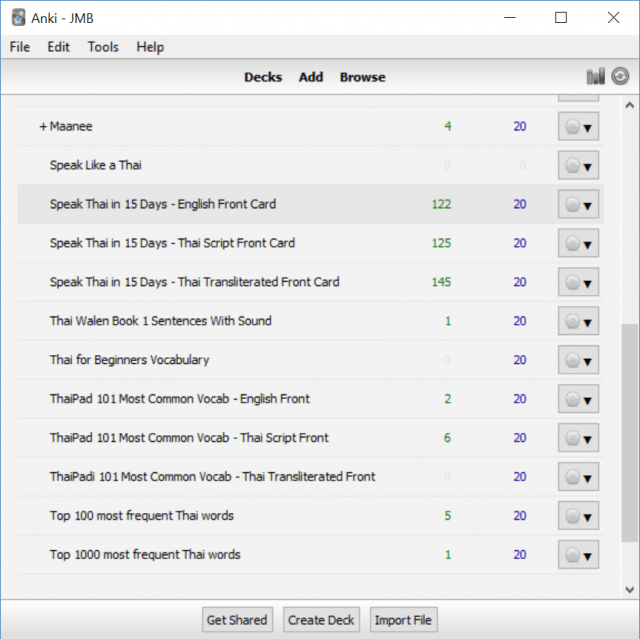Click the scrollbar down arrow

[629, 590]
